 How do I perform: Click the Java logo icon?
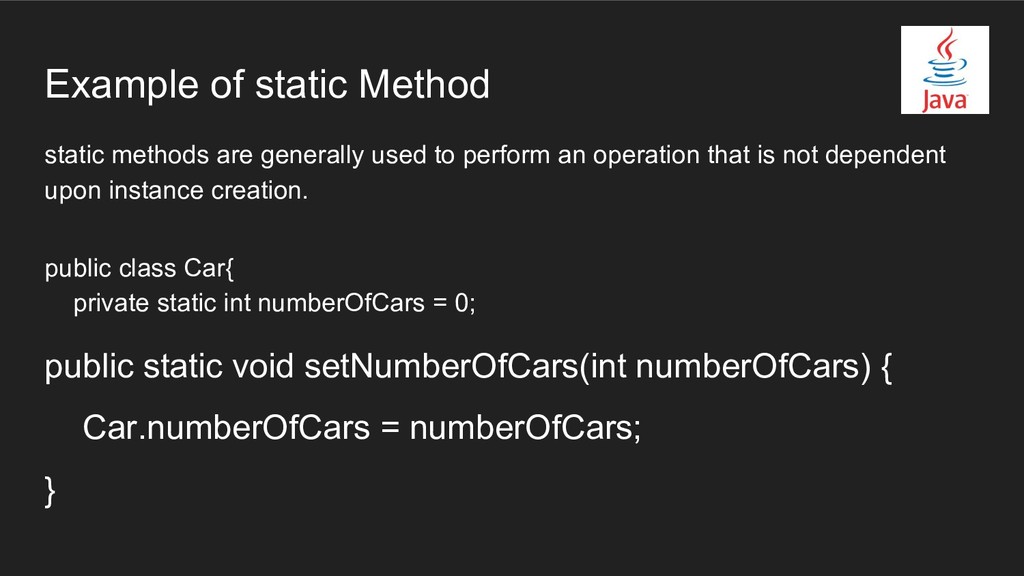(x=944, y=70)
